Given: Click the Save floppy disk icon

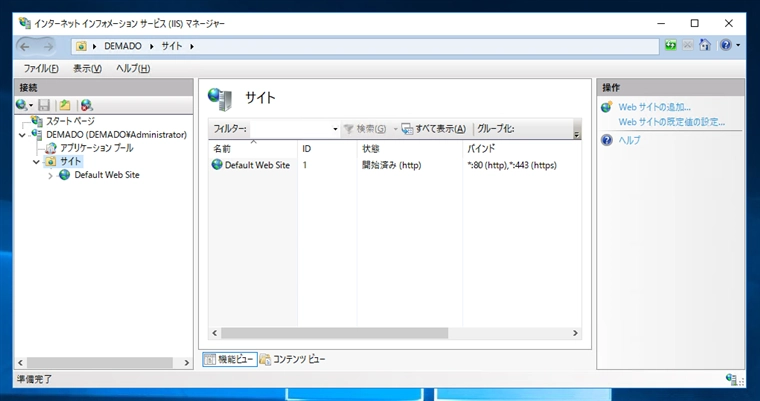Looking at the screenshot, I should pyautogui.click(x=44, y=105).
